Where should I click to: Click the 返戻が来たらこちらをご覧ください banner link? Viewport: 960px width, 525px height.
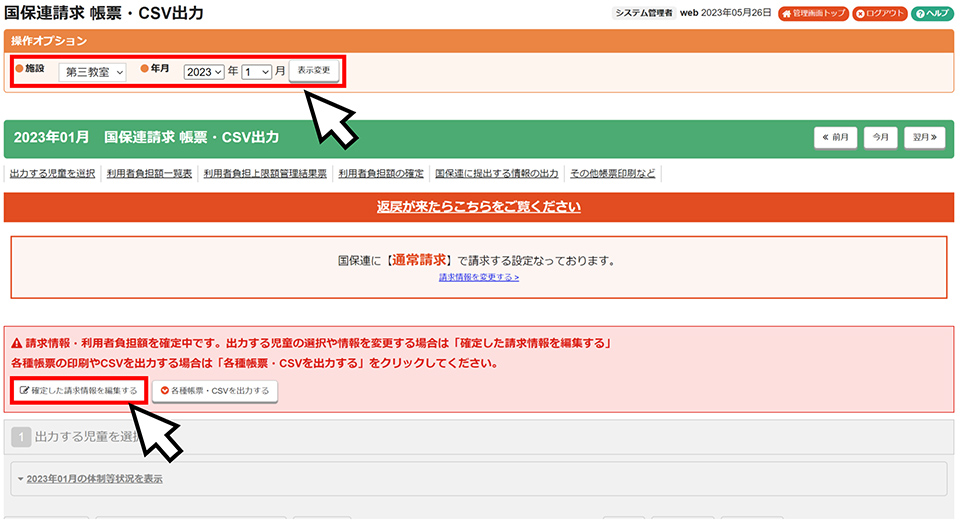click(479, 207)
